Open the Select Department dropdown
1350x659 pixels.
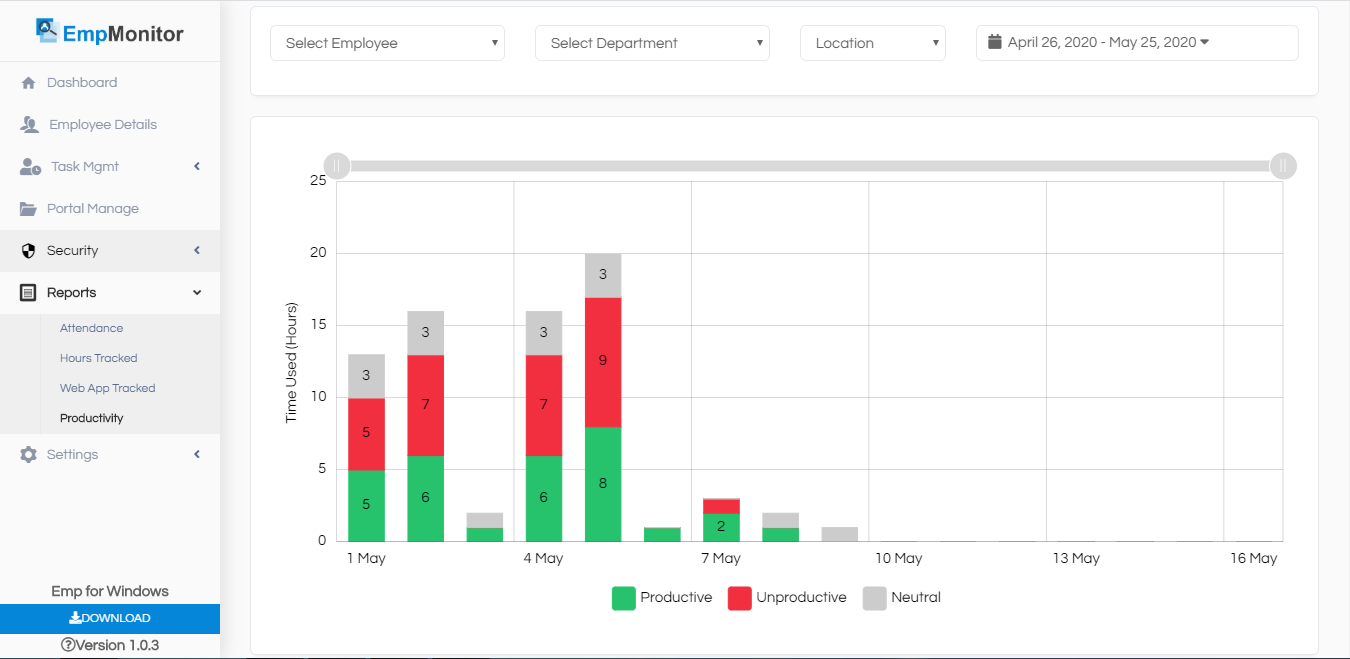point(652,43)
